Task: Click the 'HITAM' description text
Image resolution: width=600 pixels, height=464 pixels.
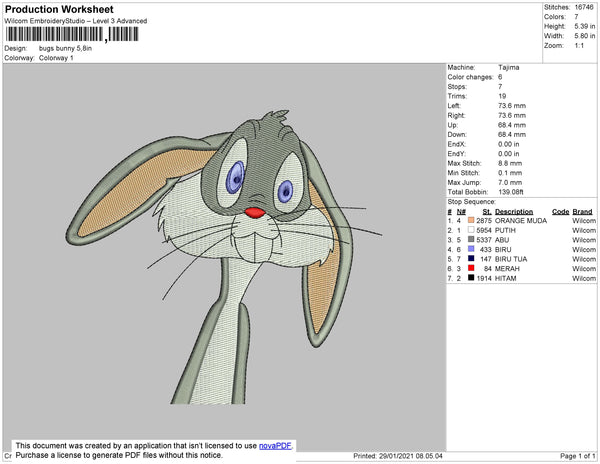Action: click(x=505, y=278)
